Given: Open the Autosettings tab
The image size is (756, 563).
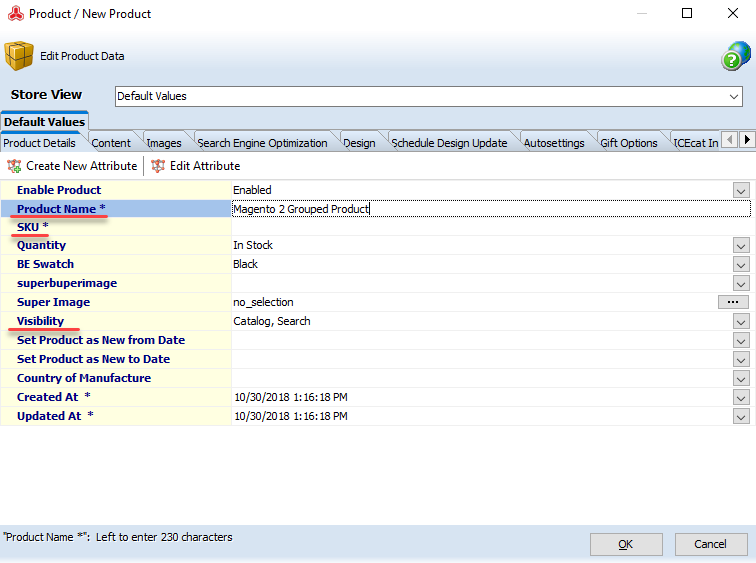Looking at the screenshot, I should pos(554,143).
